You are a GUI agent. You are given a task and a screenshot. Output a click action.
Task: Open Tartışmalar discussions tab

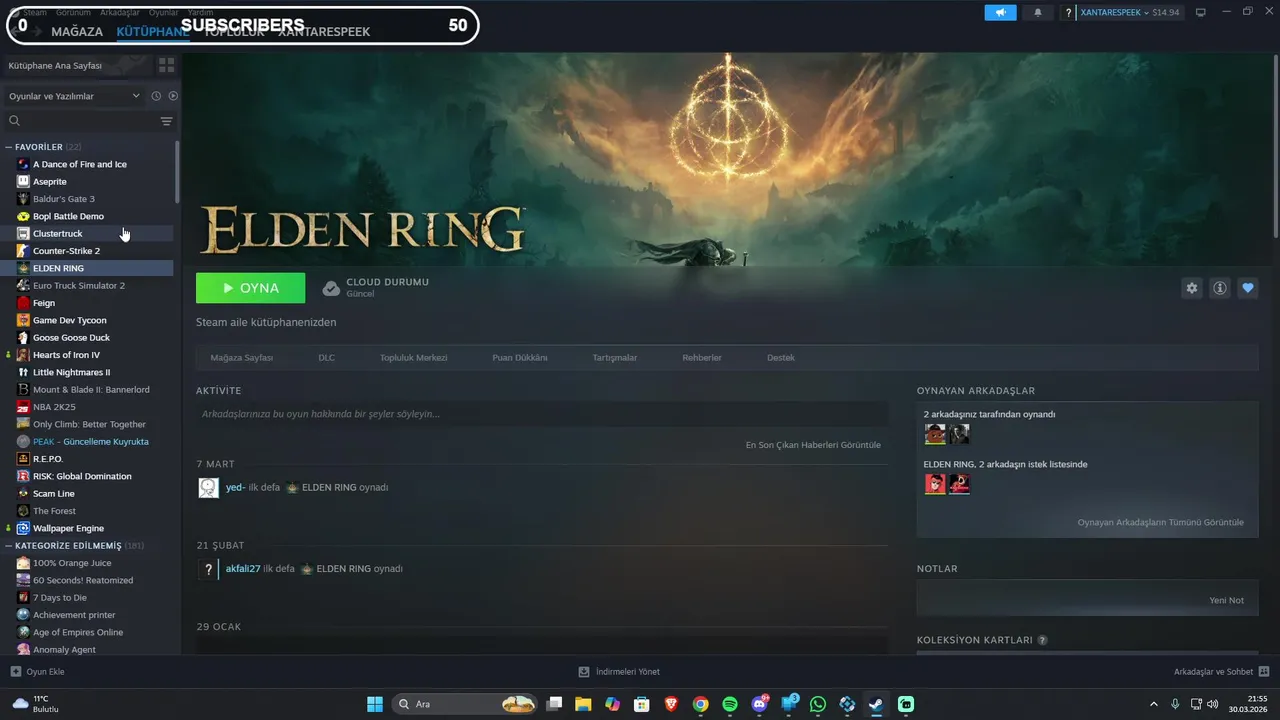coord(615,358)
